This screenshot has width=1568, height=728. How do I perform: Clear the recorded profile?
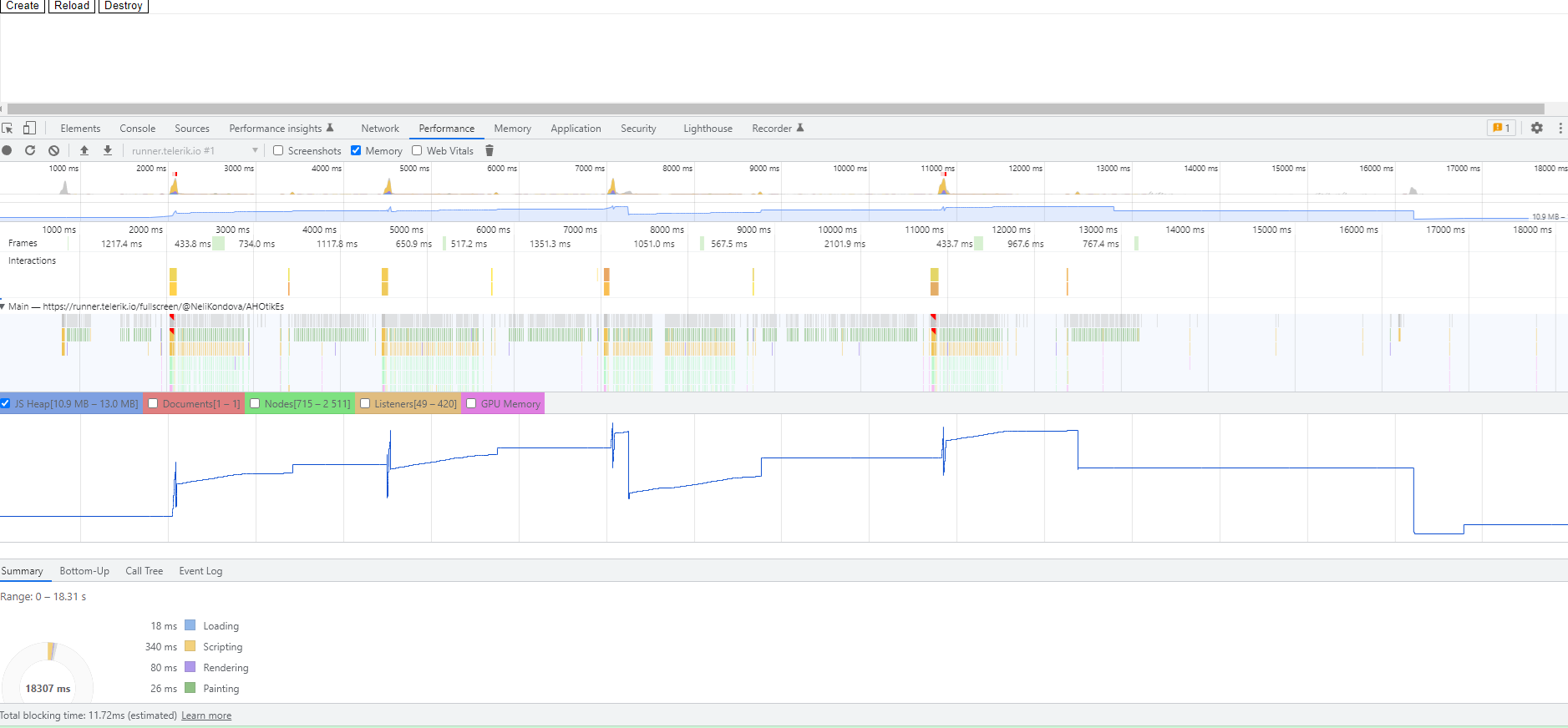pyautogui.click(x=53, y=150)
